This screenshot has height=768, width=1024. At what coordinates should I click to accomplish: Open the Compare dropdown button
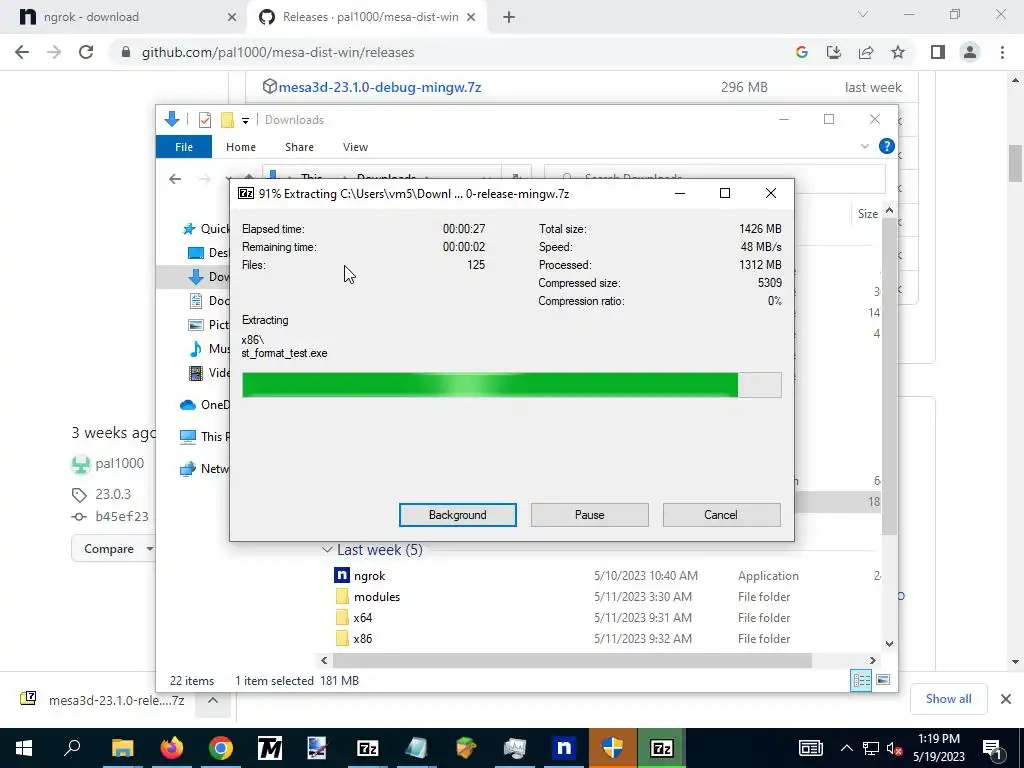[x=114, y=549]
